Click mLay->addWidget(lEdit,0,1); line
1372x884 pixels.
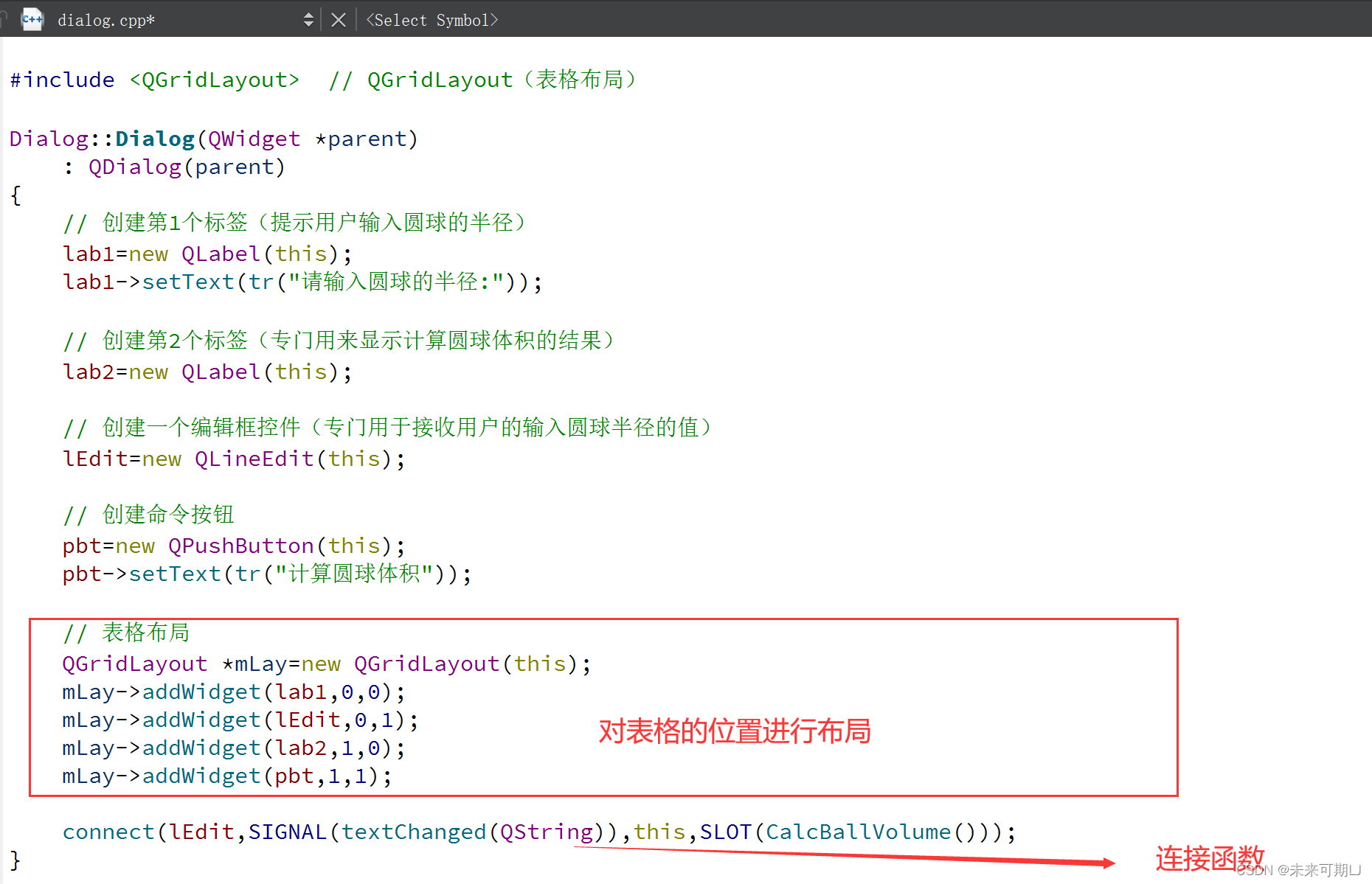click(240, 720)
